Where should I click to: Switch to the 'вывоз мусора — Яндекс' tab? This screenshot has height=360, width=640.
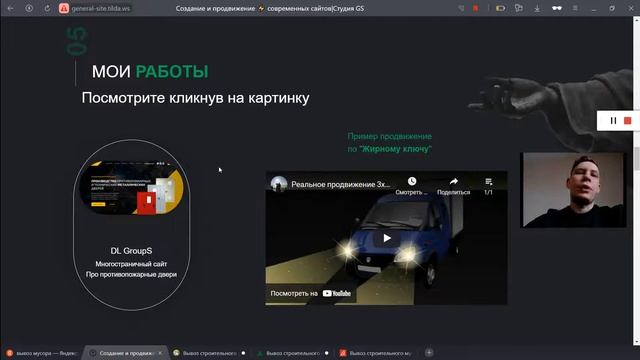click(x=42, y=353)
